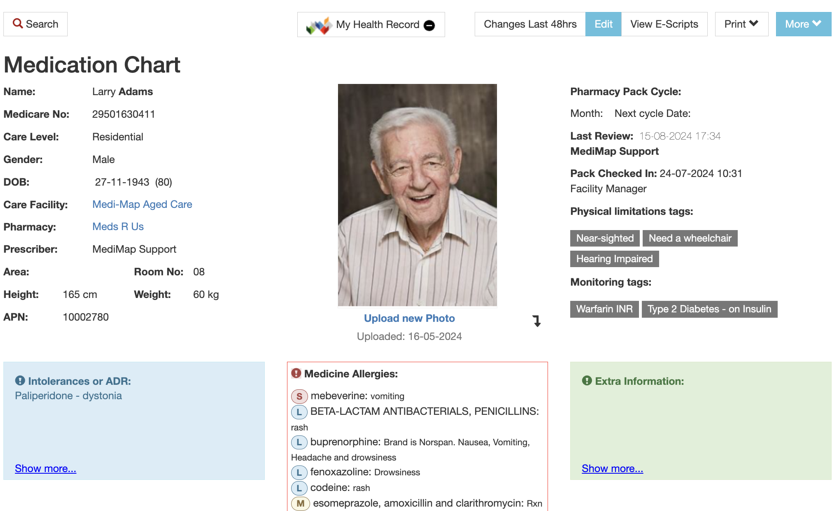Expand Intolerances section with Show more
Viewport: 834px width, 511px height.
(x=45, y=468)
